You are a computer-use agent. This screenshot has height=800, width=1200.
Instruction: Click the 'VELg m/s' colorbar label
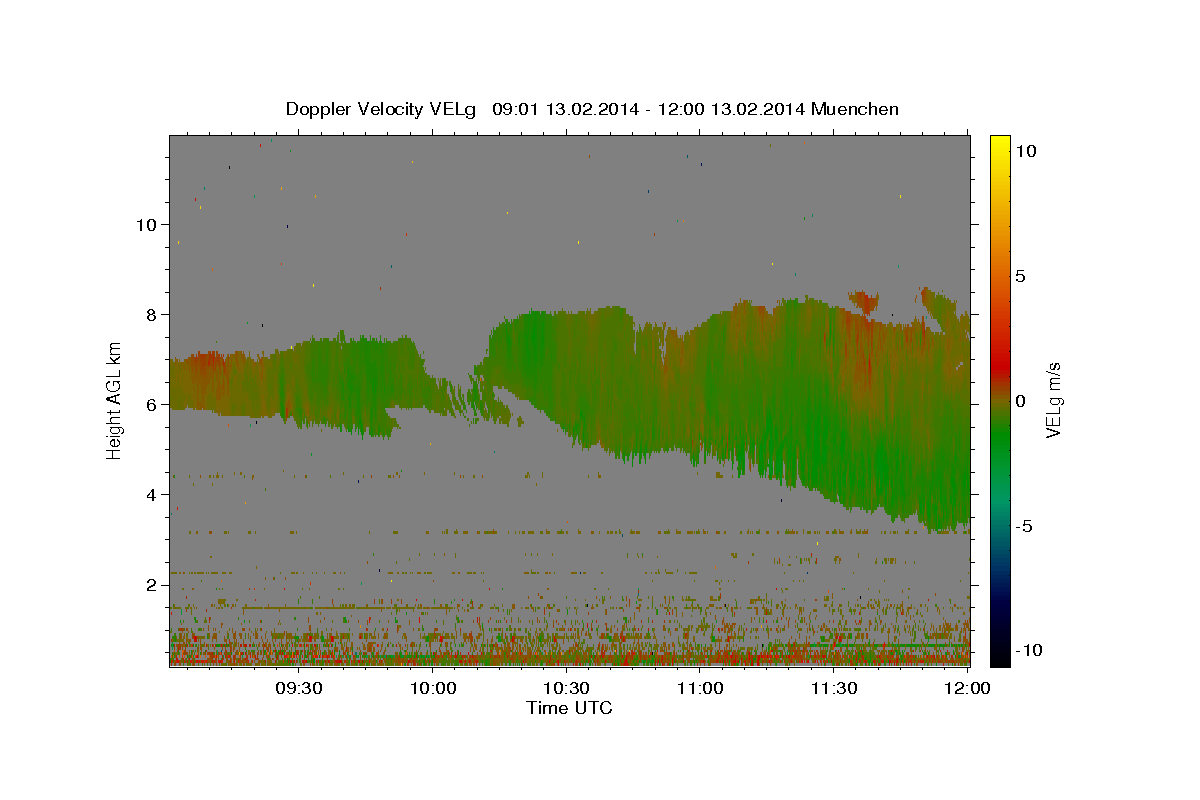[1053, 401]
